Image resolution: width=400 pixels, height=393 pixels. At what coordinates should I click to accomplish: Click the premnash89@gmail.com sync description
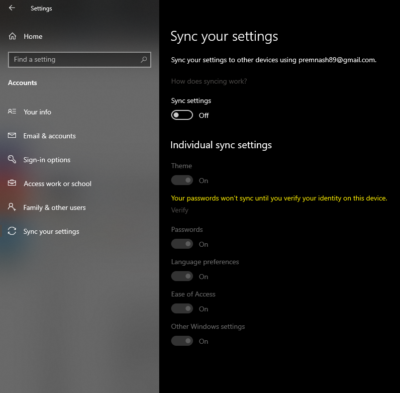point(274,60)
